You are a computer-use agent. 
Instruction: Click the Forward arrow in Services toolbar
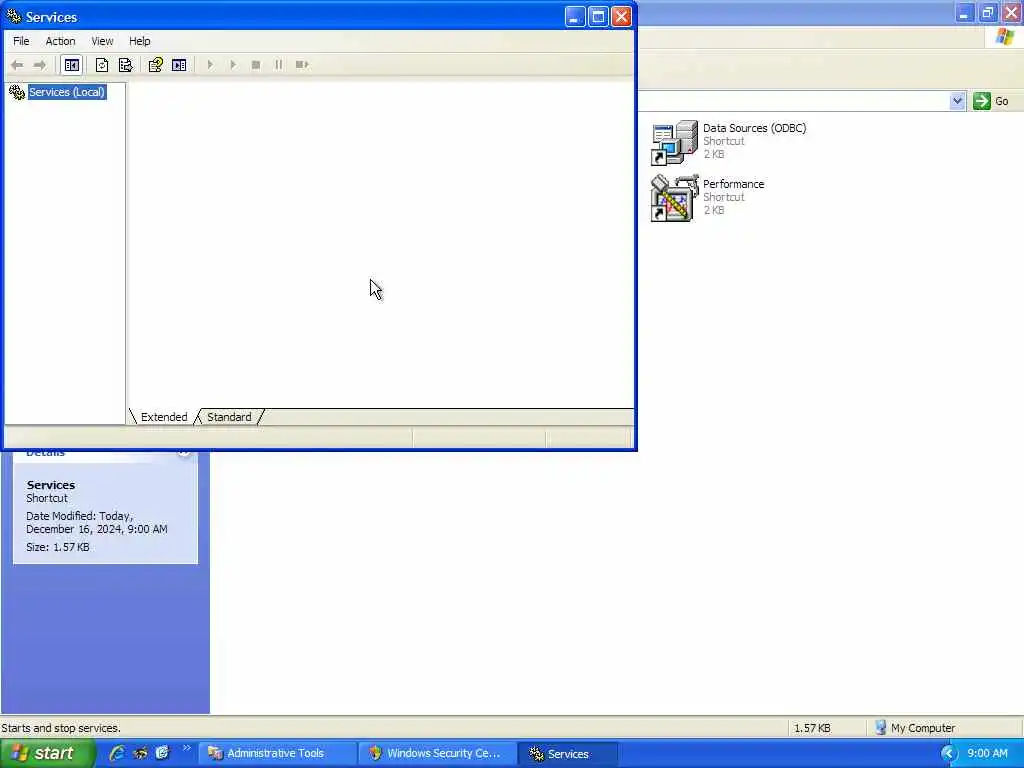[x=40, y=65]
